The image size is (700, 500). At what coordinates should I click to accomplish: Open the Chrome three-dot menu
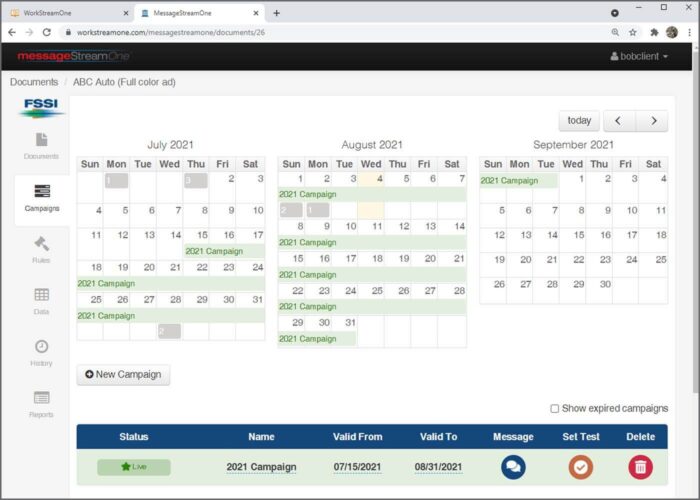pos(690,32)
